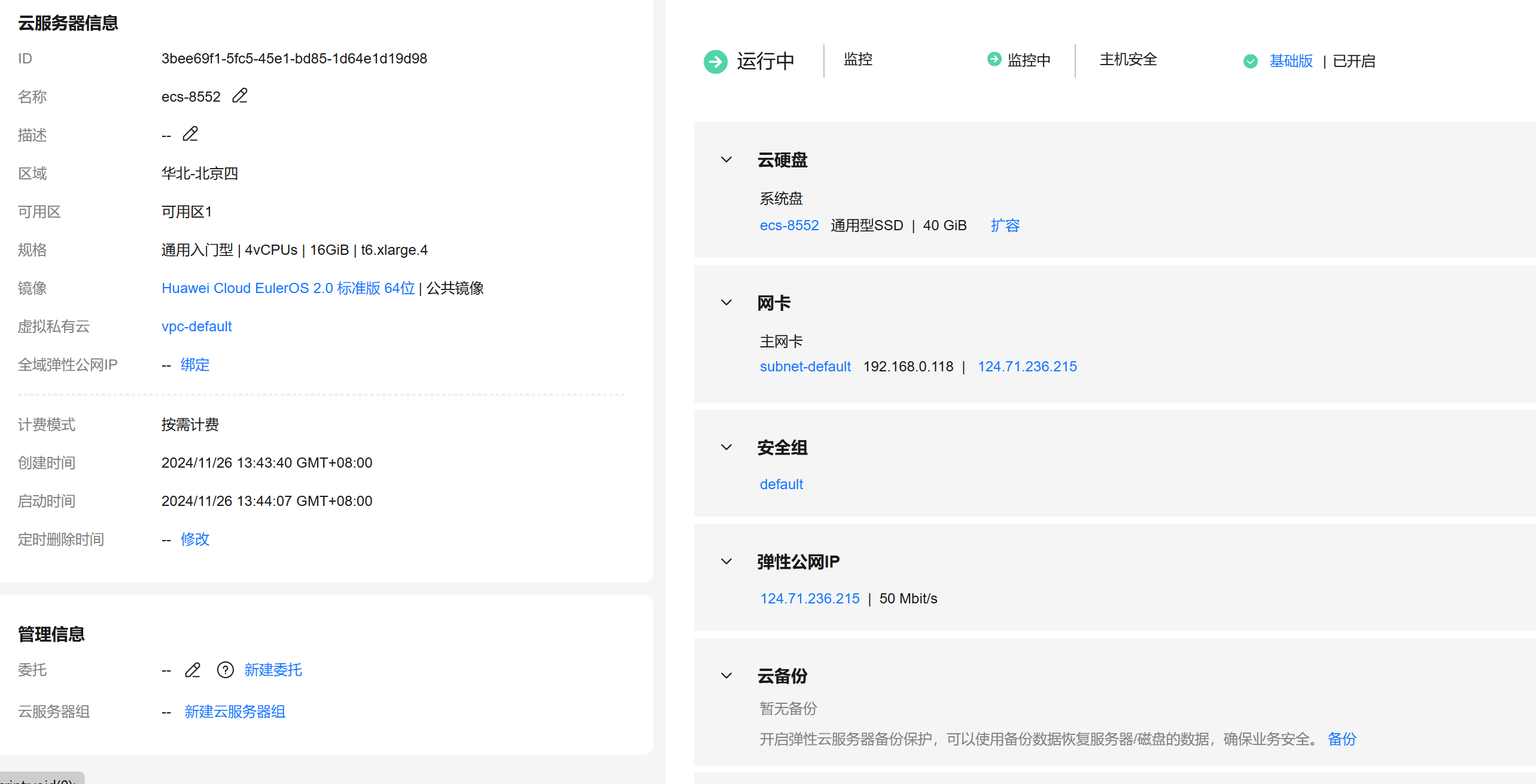Viewport: 1536px width, 784px height.
Task: Click the 新建委托 link
Action: pos(273,670)
